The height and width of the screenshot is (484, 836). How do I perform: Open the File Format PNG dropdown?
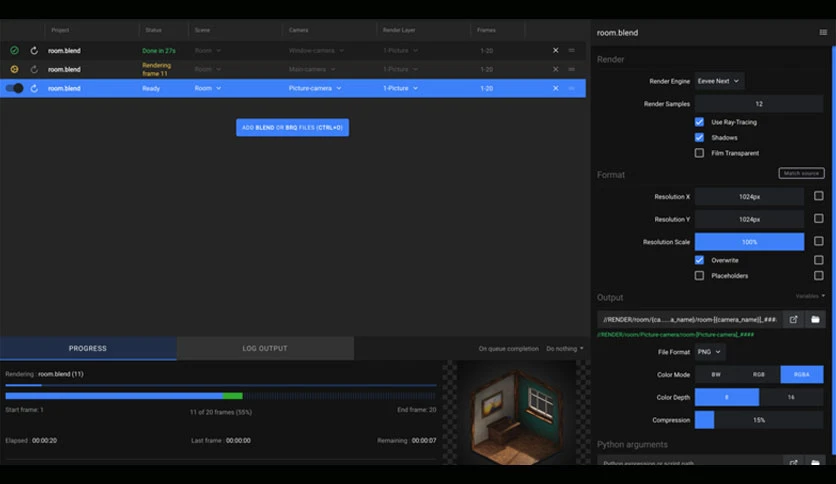(x=710, y=352)
